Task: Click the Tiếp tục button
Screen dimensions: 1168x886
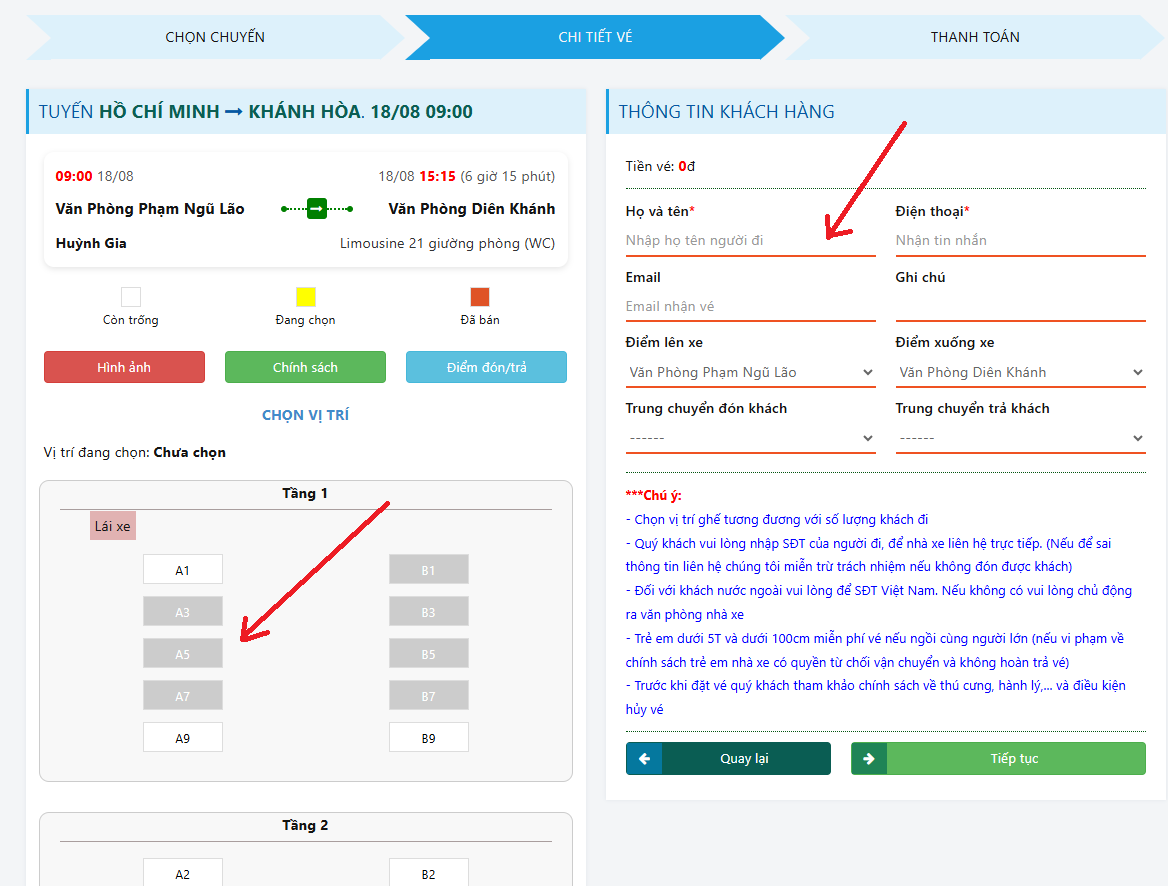Action: [x=998, y=759]
